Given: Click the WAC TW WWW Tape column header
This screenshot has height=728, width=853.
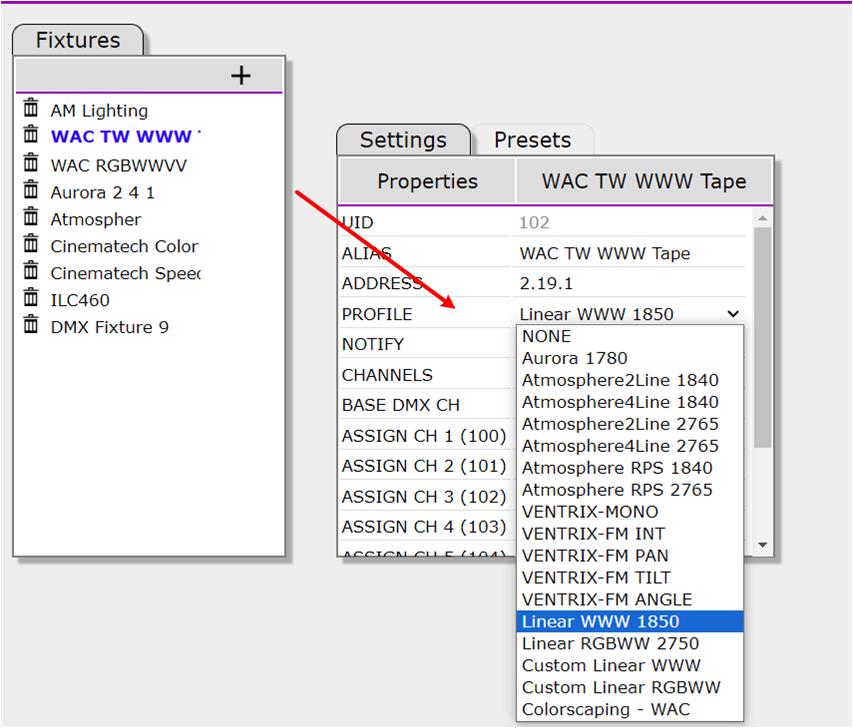Looking at the screenshot, I should pyautogui.click(x=644, y=181).
